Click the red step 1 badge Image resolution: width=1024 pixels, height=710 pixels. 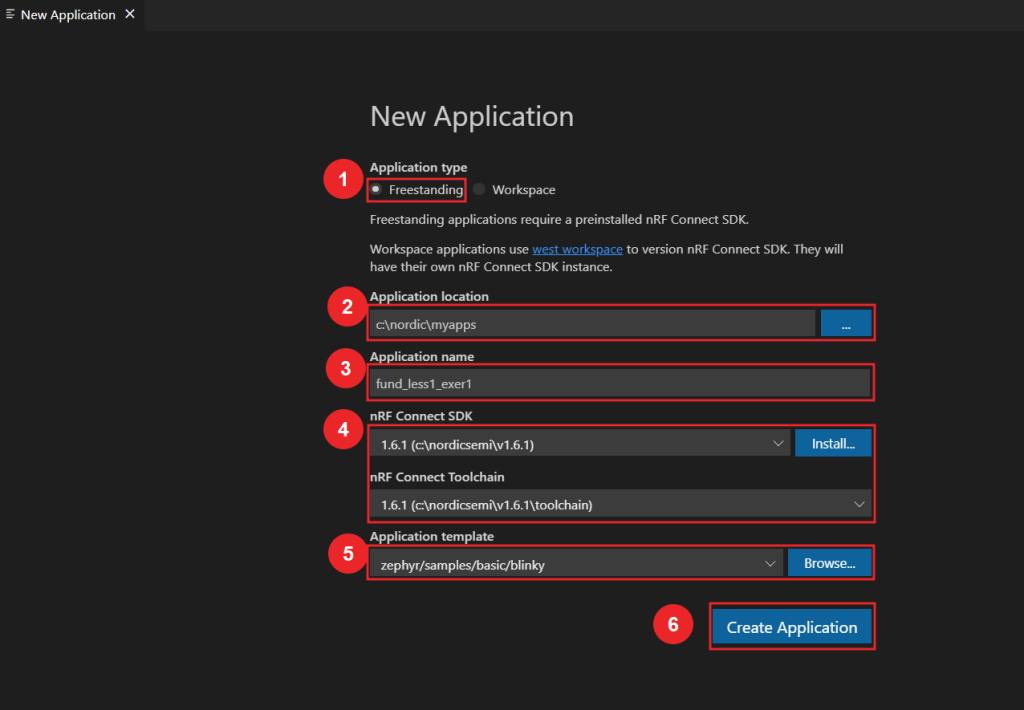point(343,180)
